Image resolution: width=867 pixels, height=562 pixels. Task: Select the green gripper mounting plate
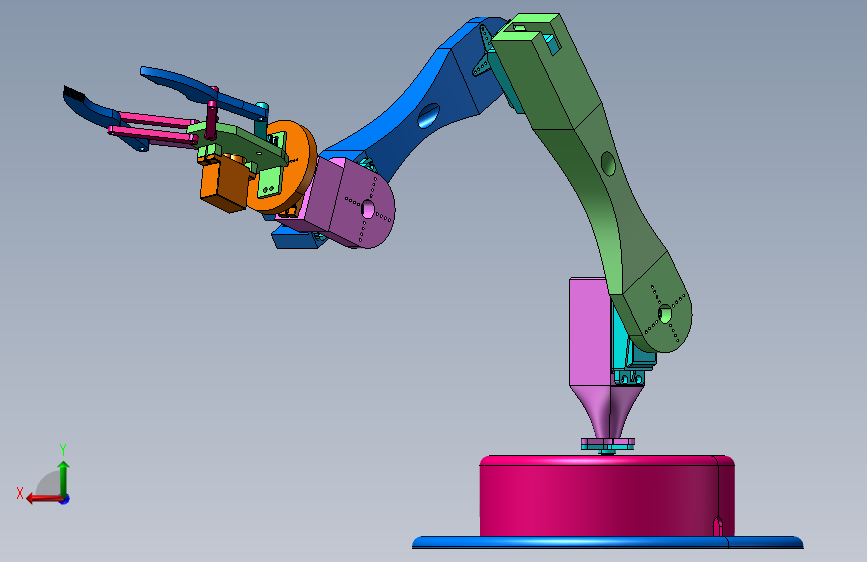pyautogui.click(x=238, y=145)
